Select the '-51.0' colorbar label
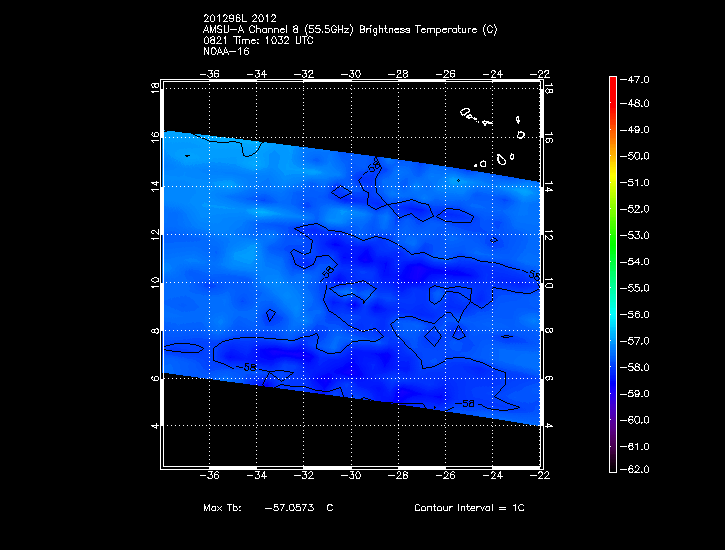The height and width of the screenshot is (550, 725). [x=634, y=183]
